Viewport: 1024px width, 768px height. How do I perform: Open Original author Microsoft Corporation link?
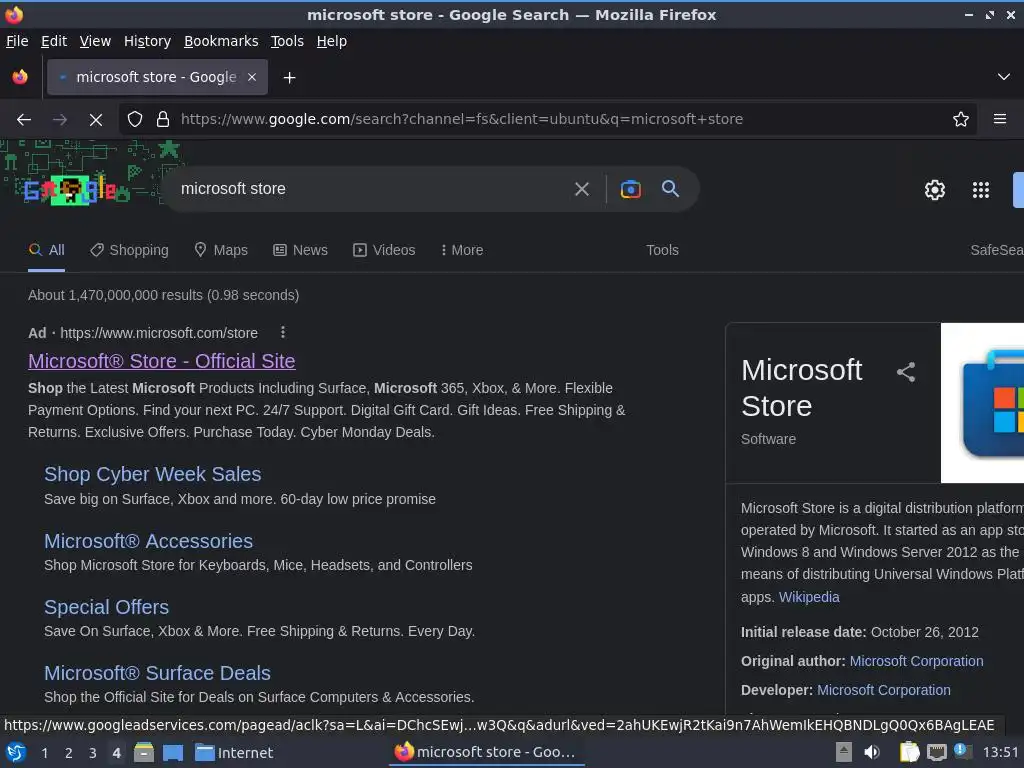[916, 661]
